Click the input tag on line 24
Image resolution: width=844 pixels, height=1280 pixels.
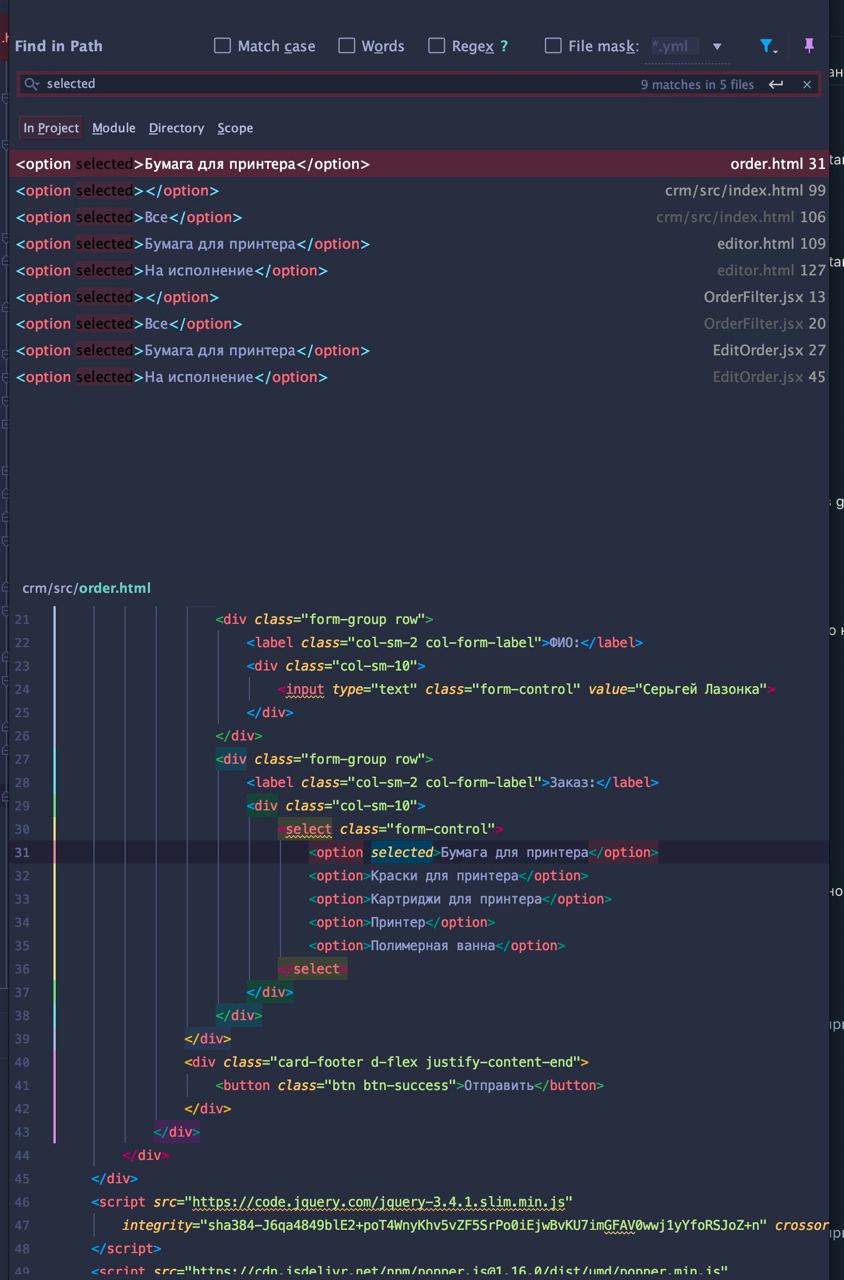(x=304, y=689)
